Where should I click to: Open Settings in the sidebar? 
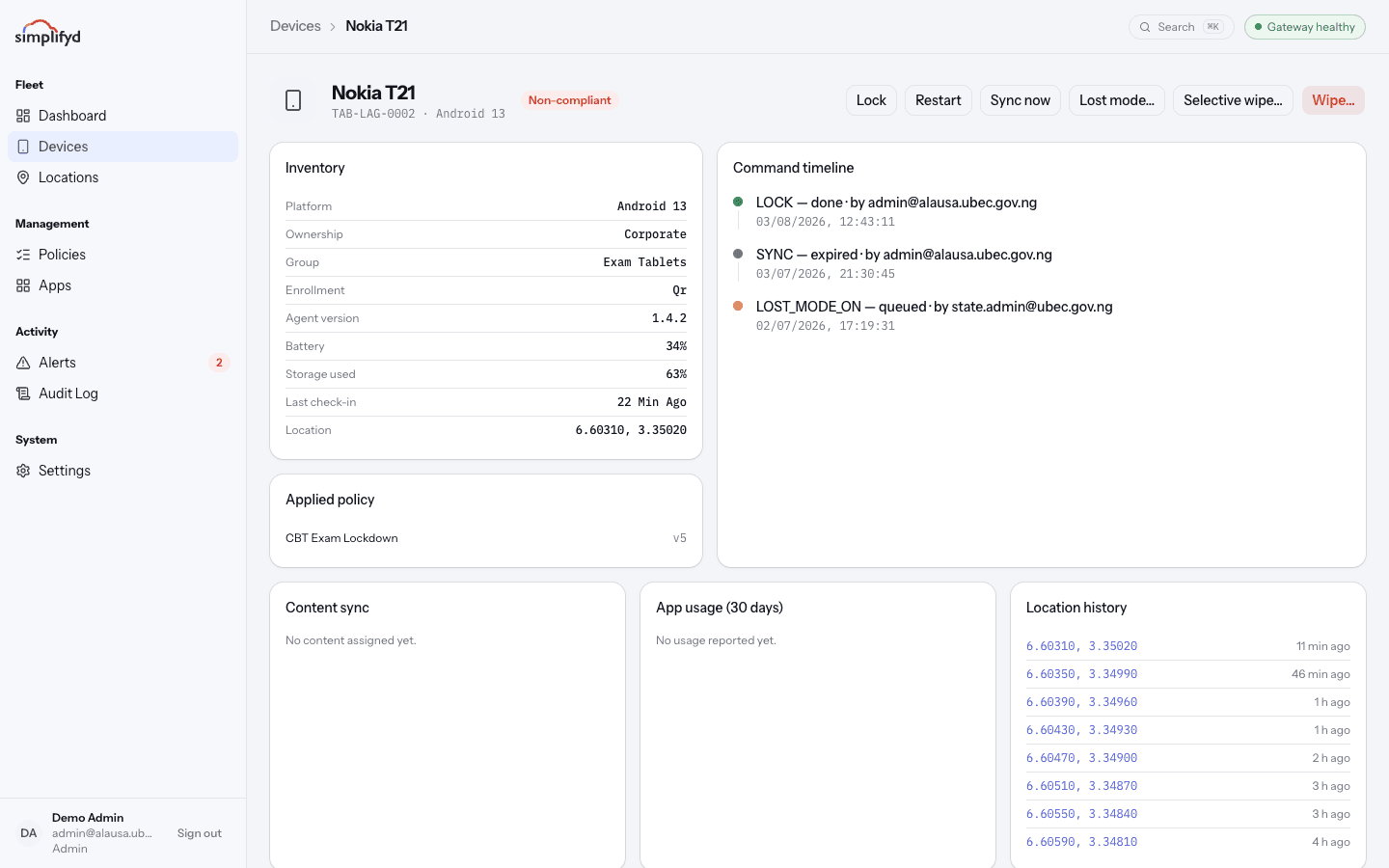123,471
